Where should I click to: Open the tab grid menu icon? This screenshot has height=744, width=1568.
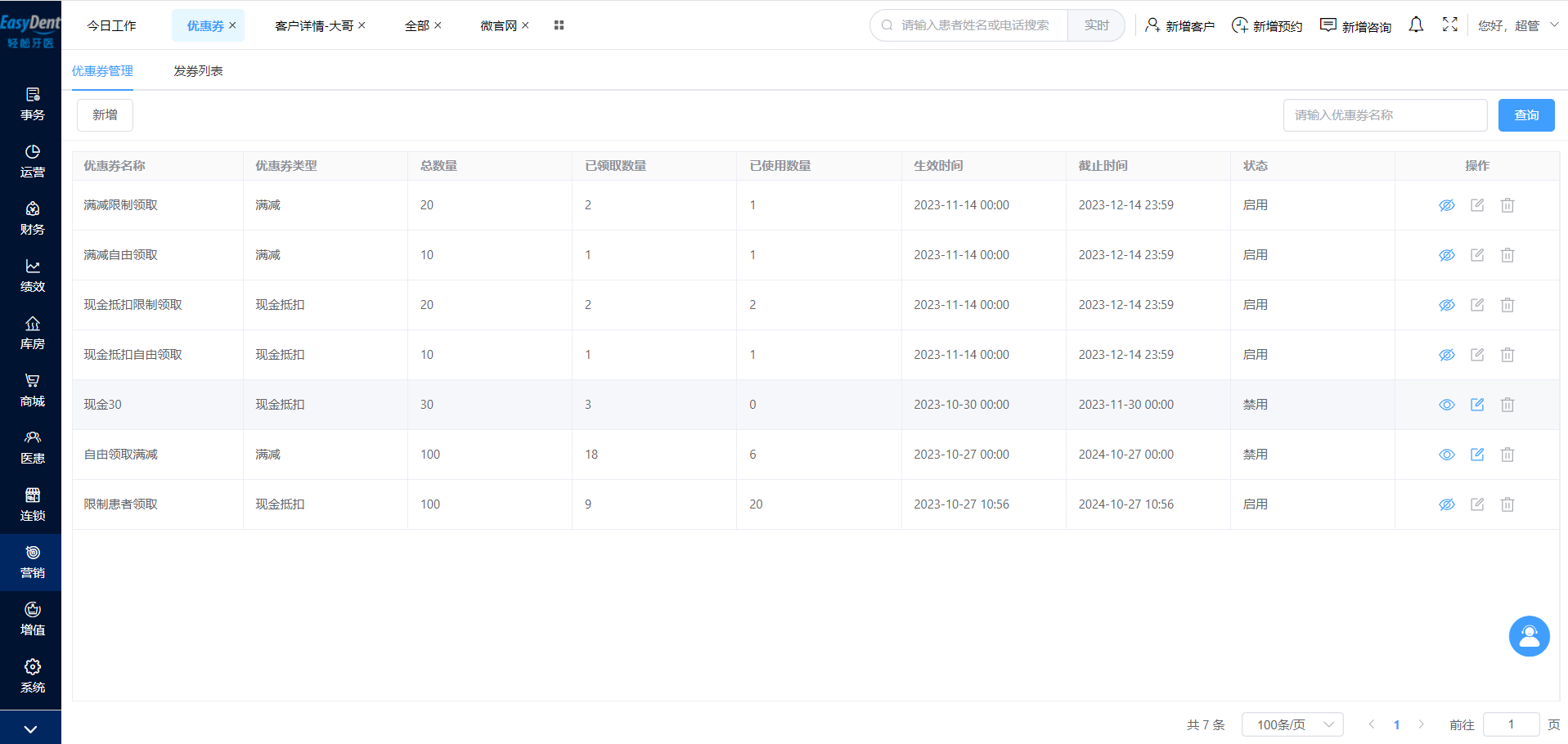click(x=559, y=25)
